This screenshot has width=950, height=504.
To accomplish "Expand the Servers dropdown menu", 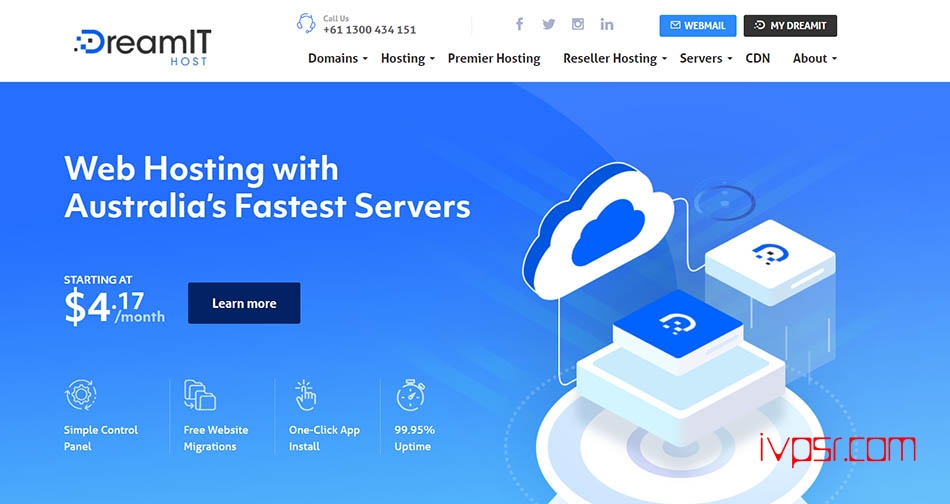I will coord(706,58).
